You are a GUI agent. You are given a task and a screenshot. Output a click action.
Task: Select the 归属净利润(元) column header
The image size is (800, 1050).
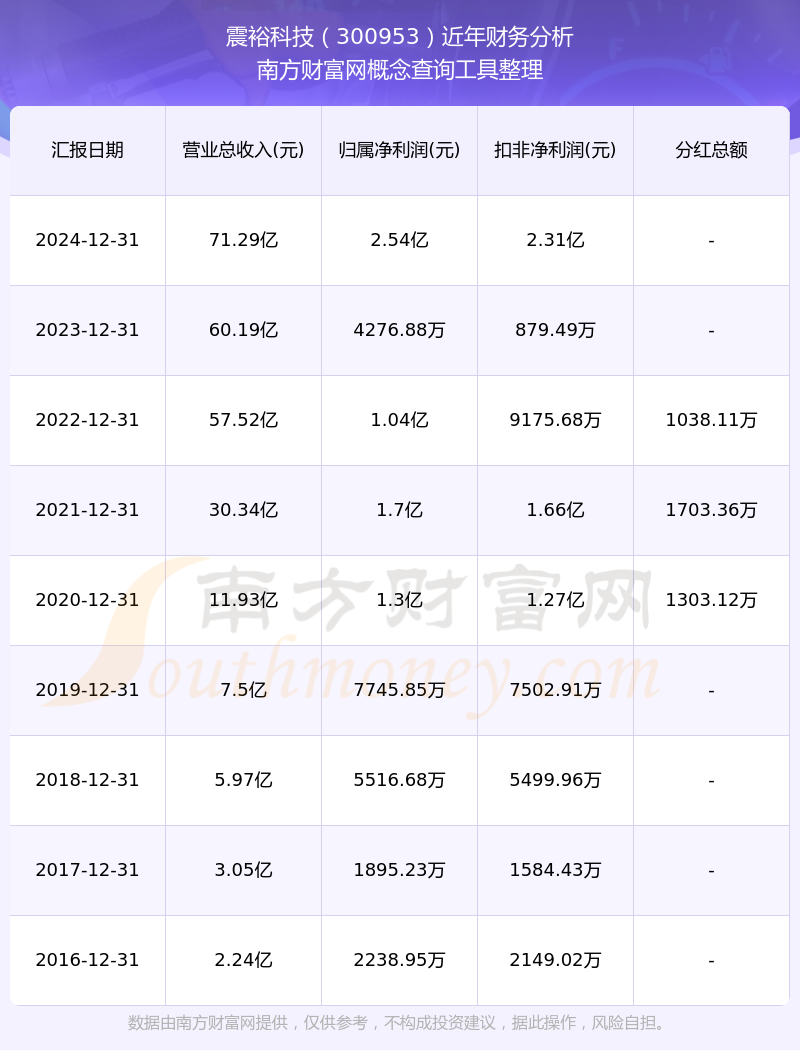[400, 150]
